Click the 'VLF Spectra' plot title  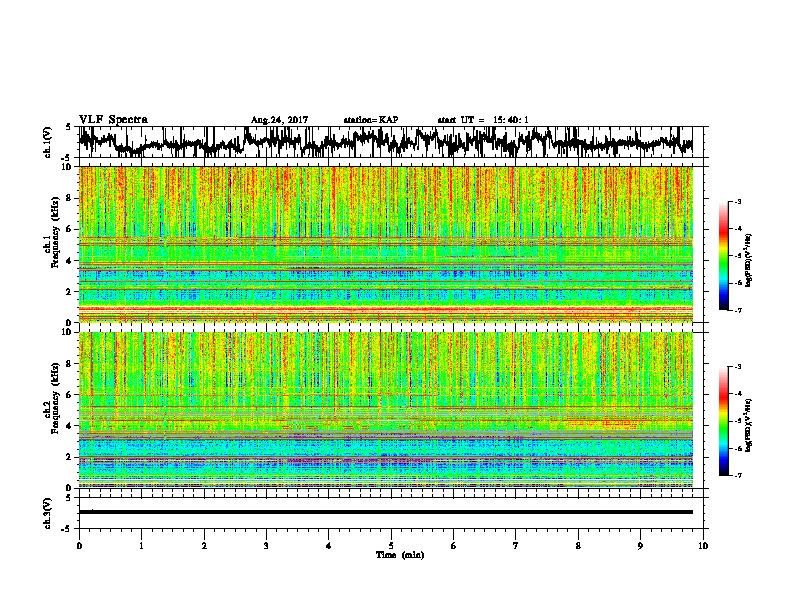(113, 120)
